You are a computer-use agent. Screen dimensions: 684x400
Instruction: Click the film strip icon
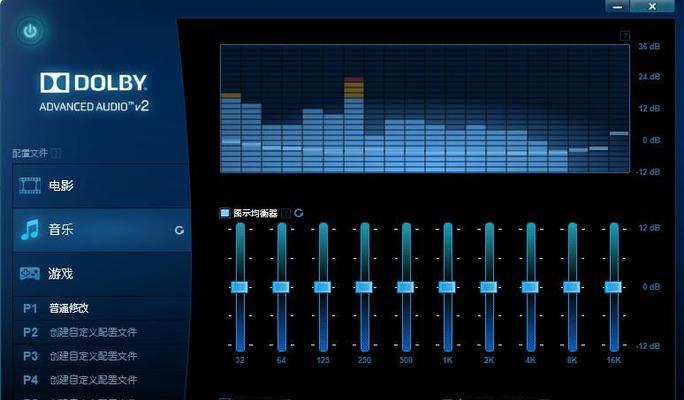30,185
